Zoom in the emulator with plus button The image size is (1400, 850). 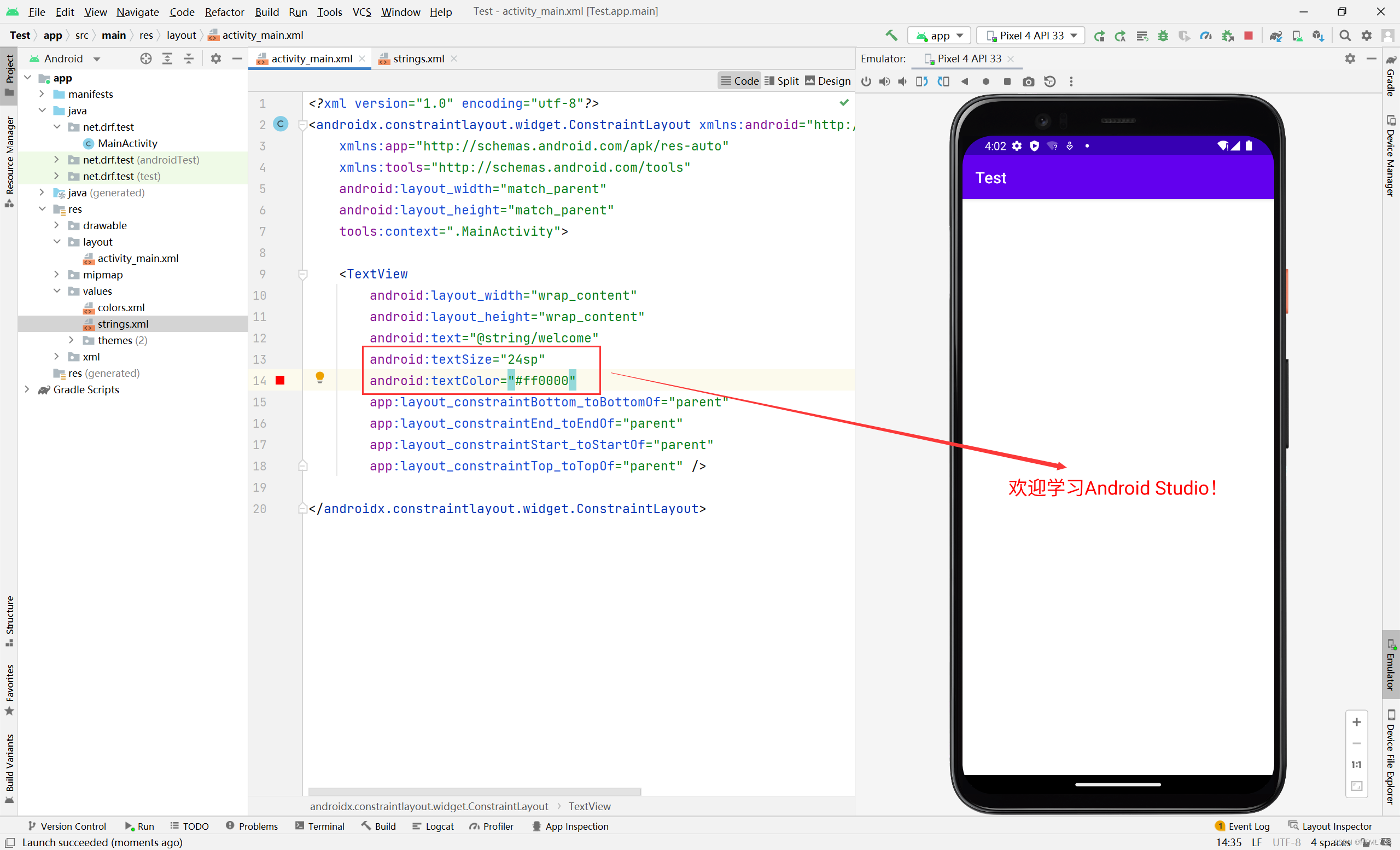[x=1356, y=721]
